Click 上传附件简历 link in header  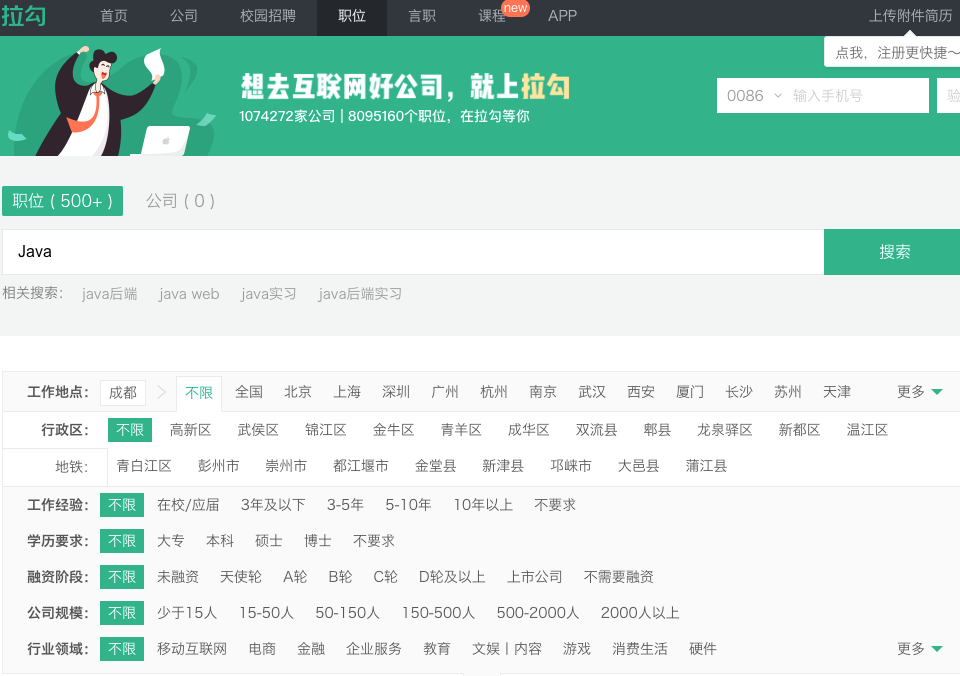910,16
